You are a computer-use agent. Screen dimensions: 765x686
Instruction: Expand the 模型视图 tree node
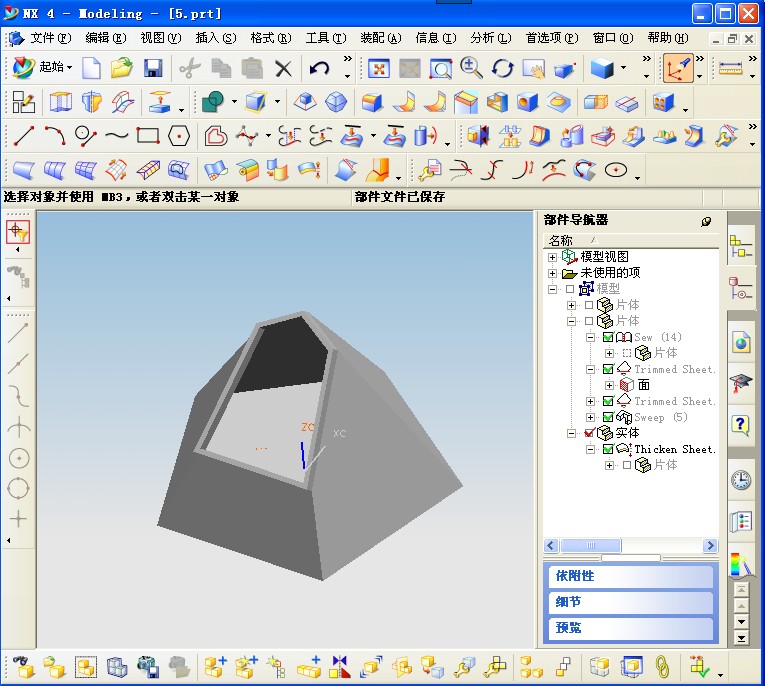pos(552,257)
